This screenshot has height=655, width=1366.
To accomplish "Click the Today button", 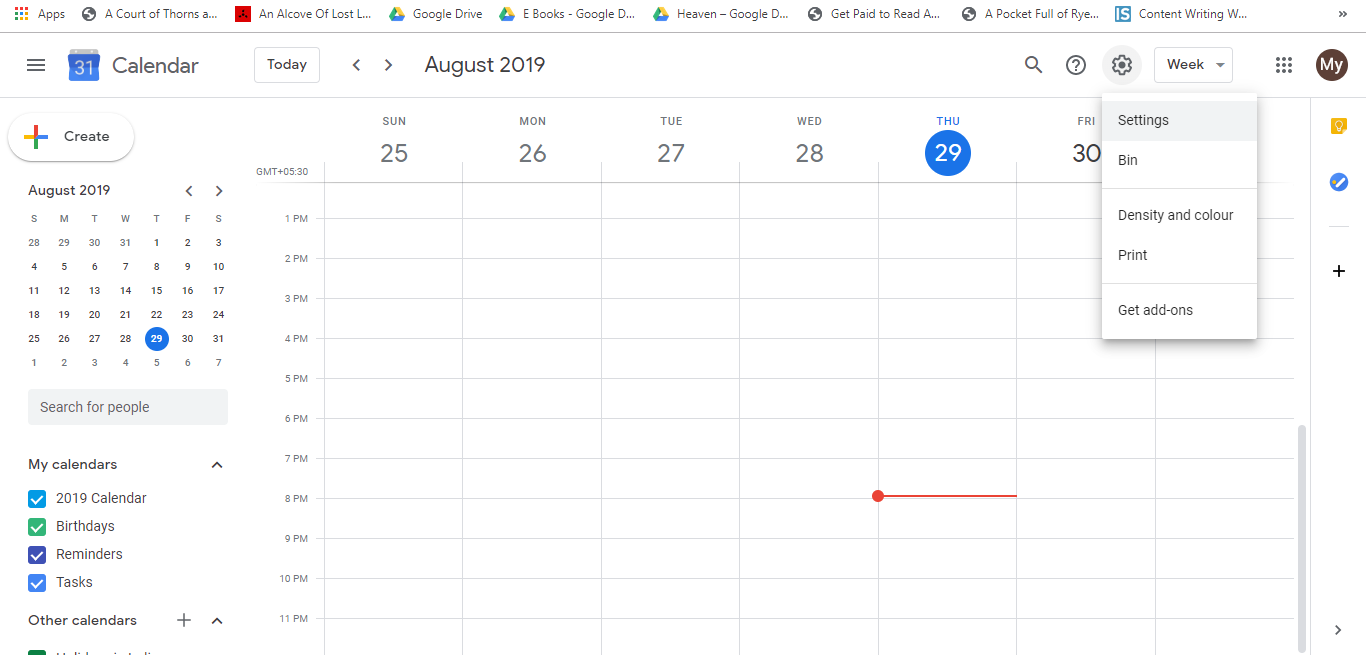I will [287, 65].
